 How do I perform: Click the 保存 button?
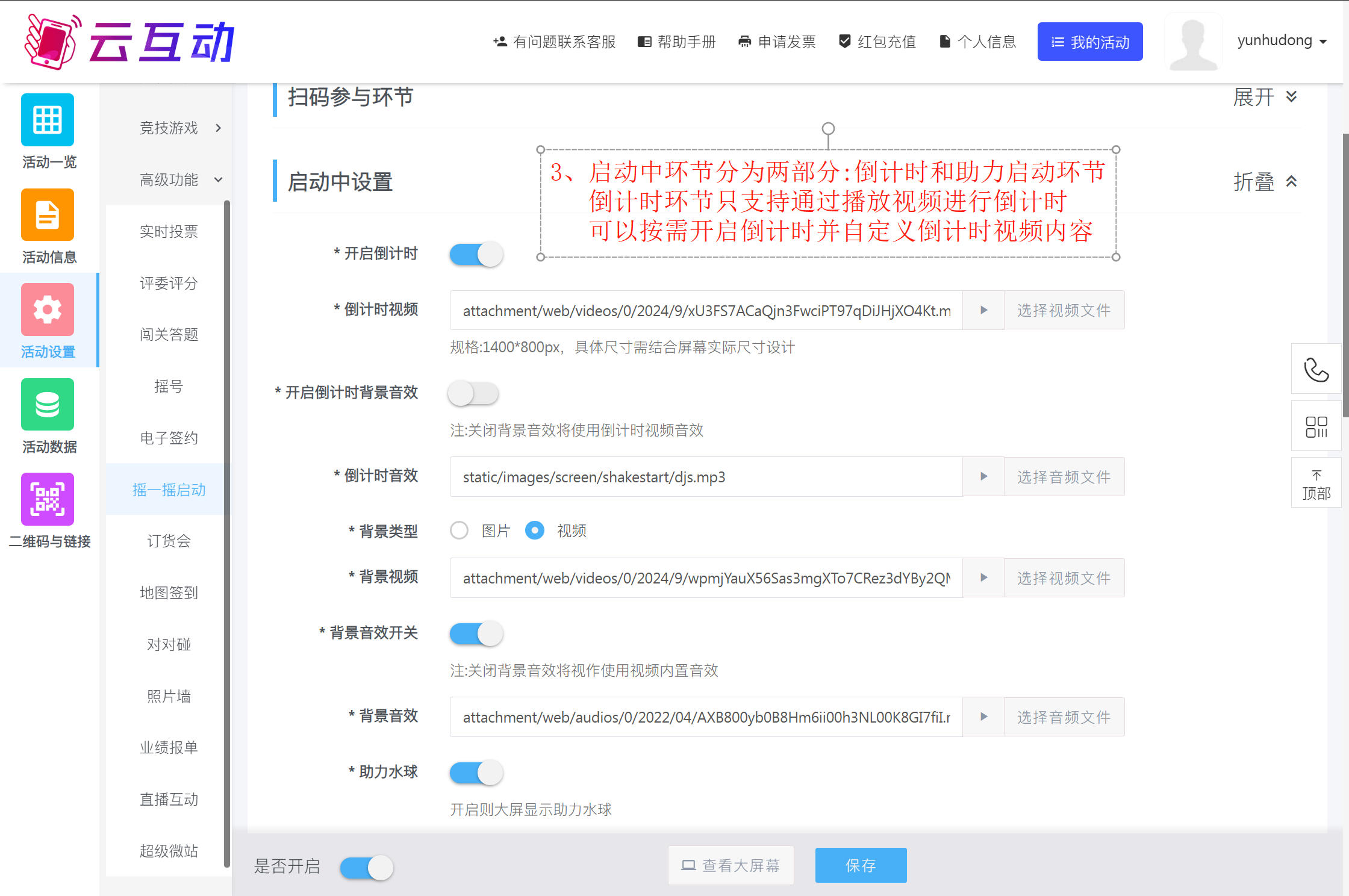861,865
